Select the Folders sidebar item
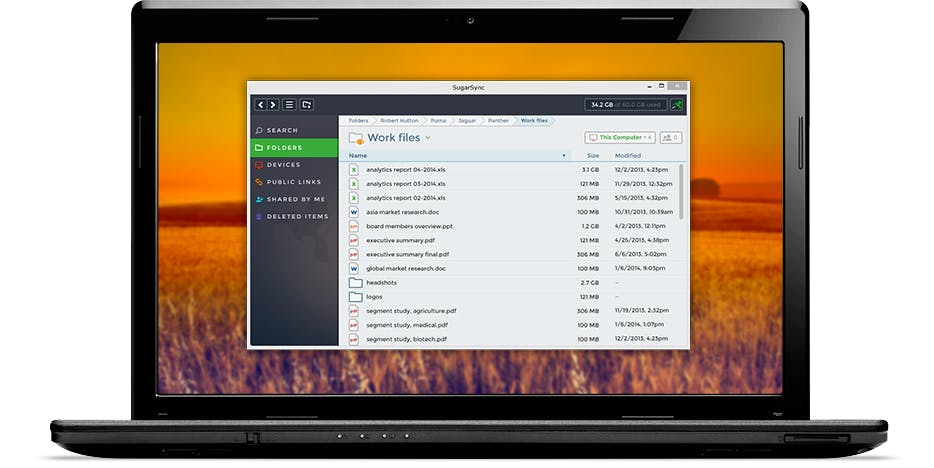Screen dimensions: 934x468 click(x=294, y=148)
